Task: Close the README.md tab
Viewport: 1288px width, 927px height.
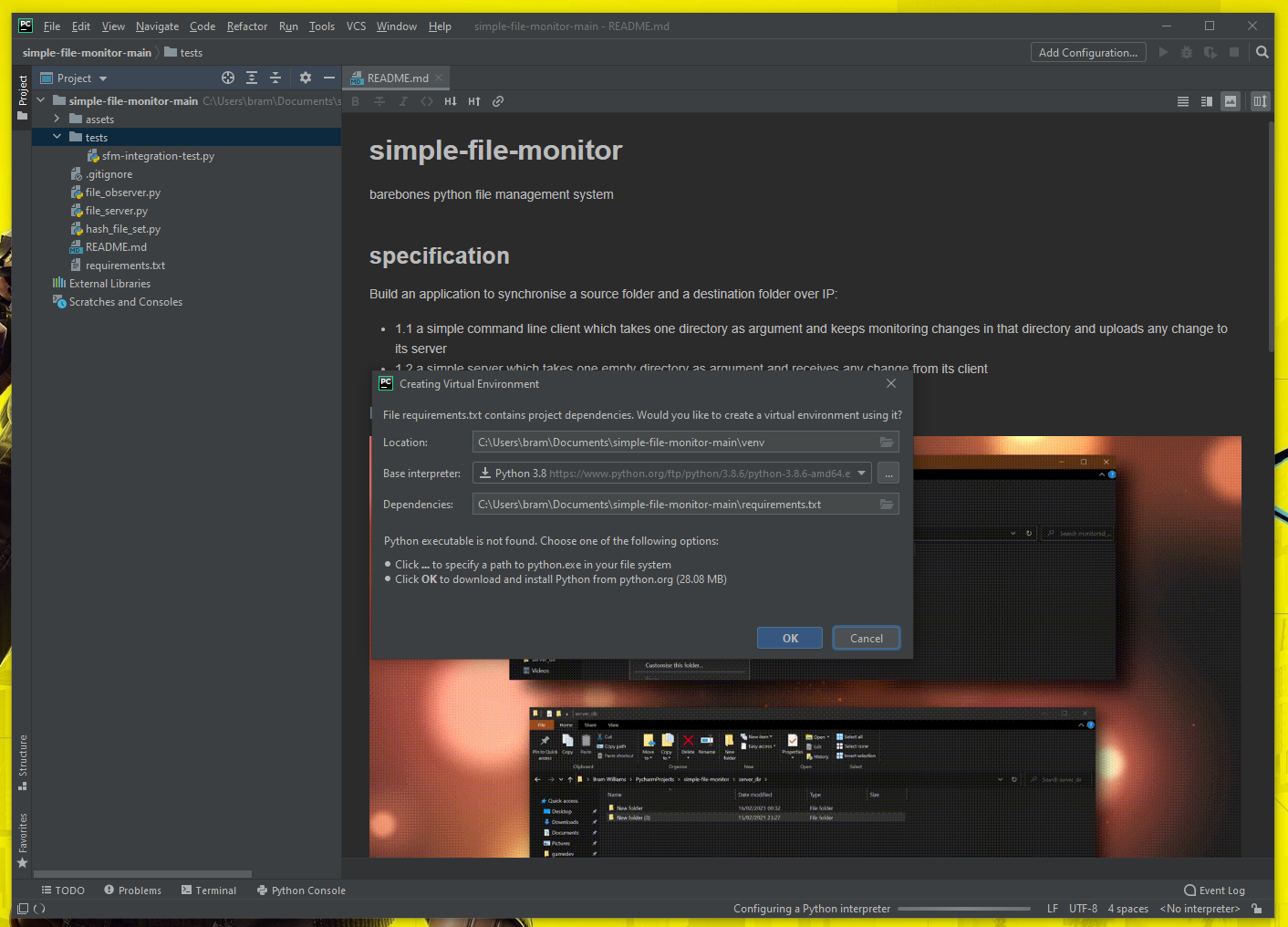Action: click(439, 78)
